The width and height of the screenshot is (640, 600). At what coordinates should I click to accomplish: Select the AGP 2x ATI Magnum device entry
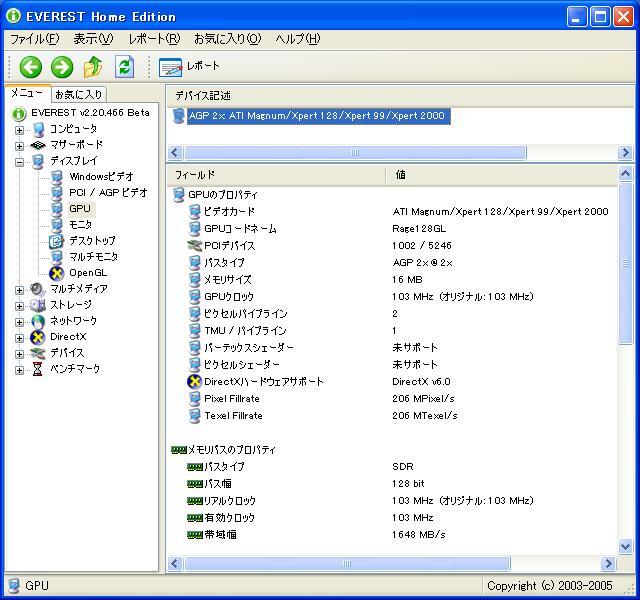coord(318,116)
